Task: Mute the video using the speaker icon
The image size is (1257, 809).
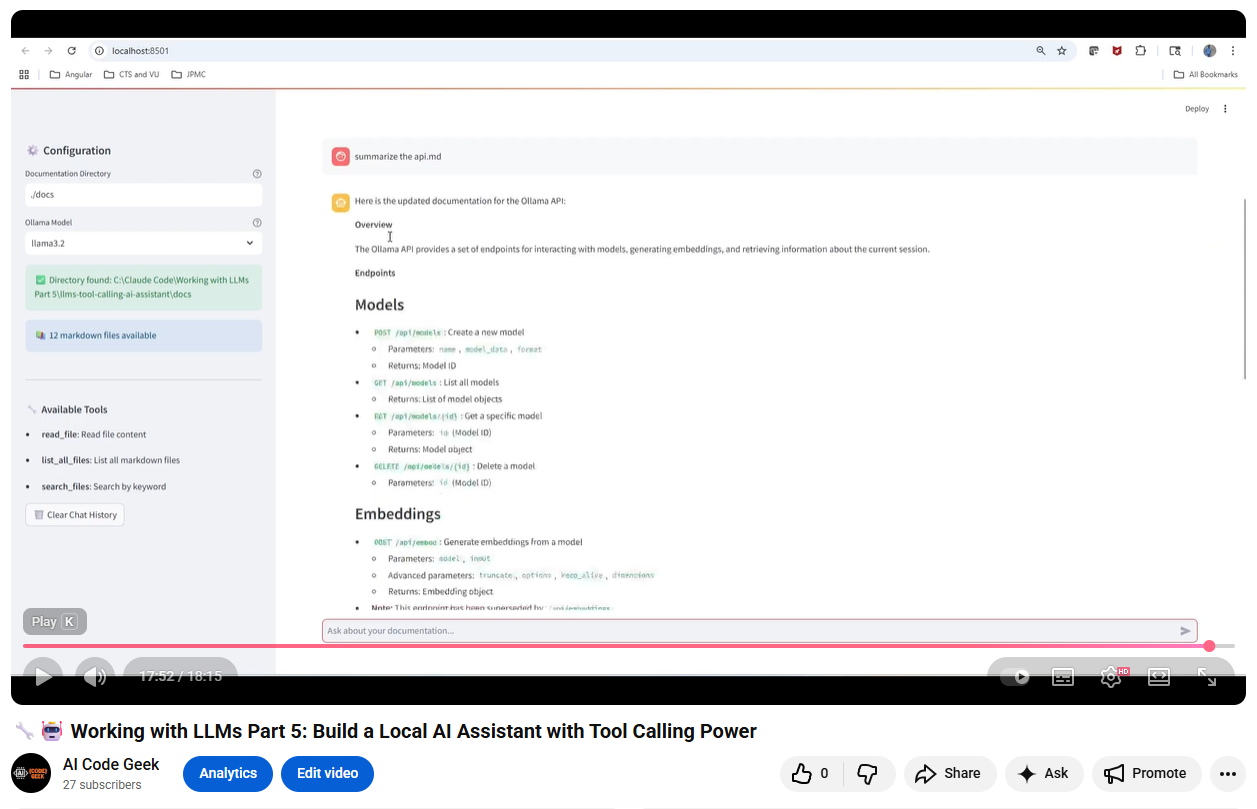Action: pos(95,677)
